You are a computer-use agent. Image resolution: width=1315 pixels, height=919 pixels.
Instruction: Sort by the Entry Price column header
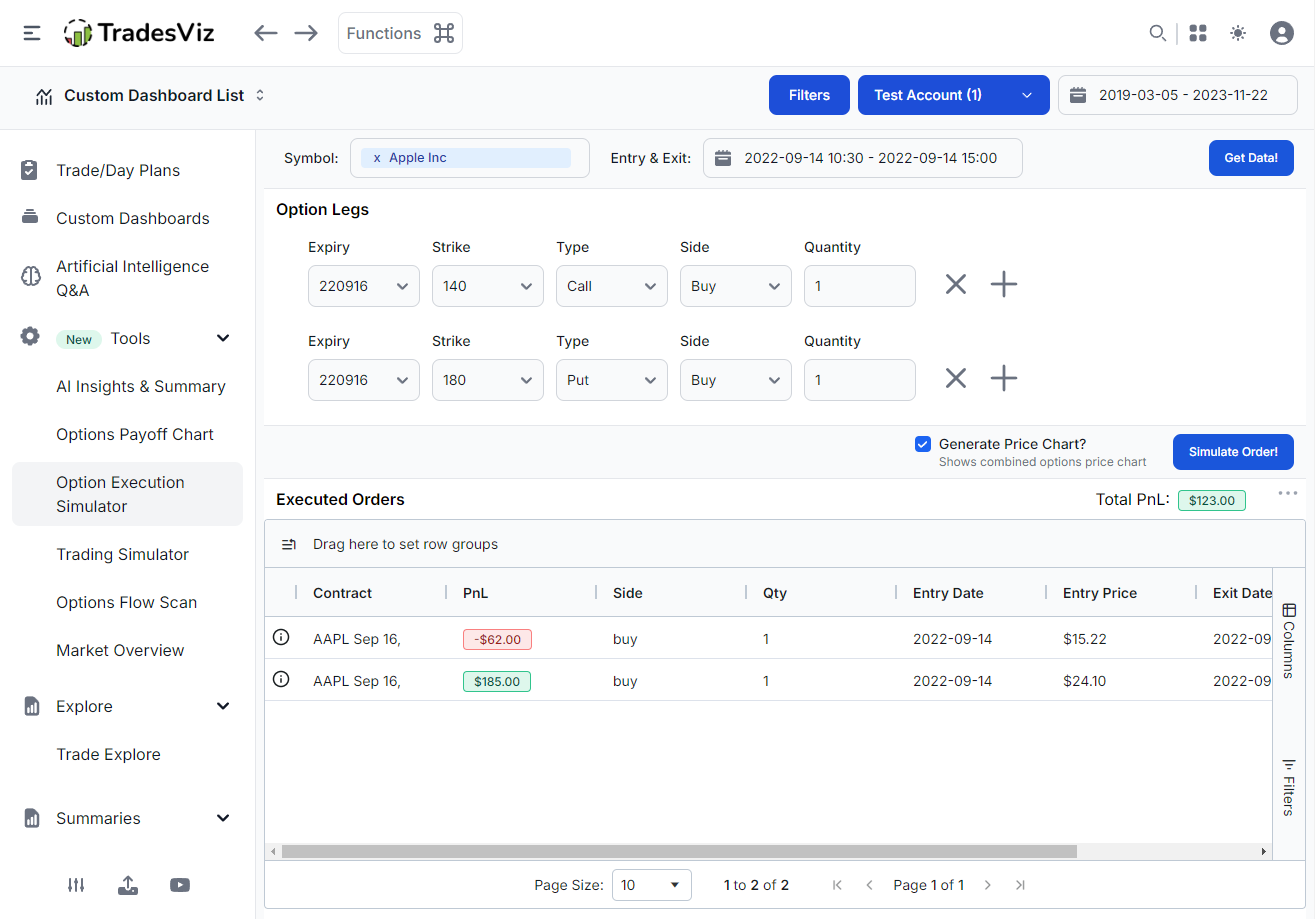tap(1100, 593)
